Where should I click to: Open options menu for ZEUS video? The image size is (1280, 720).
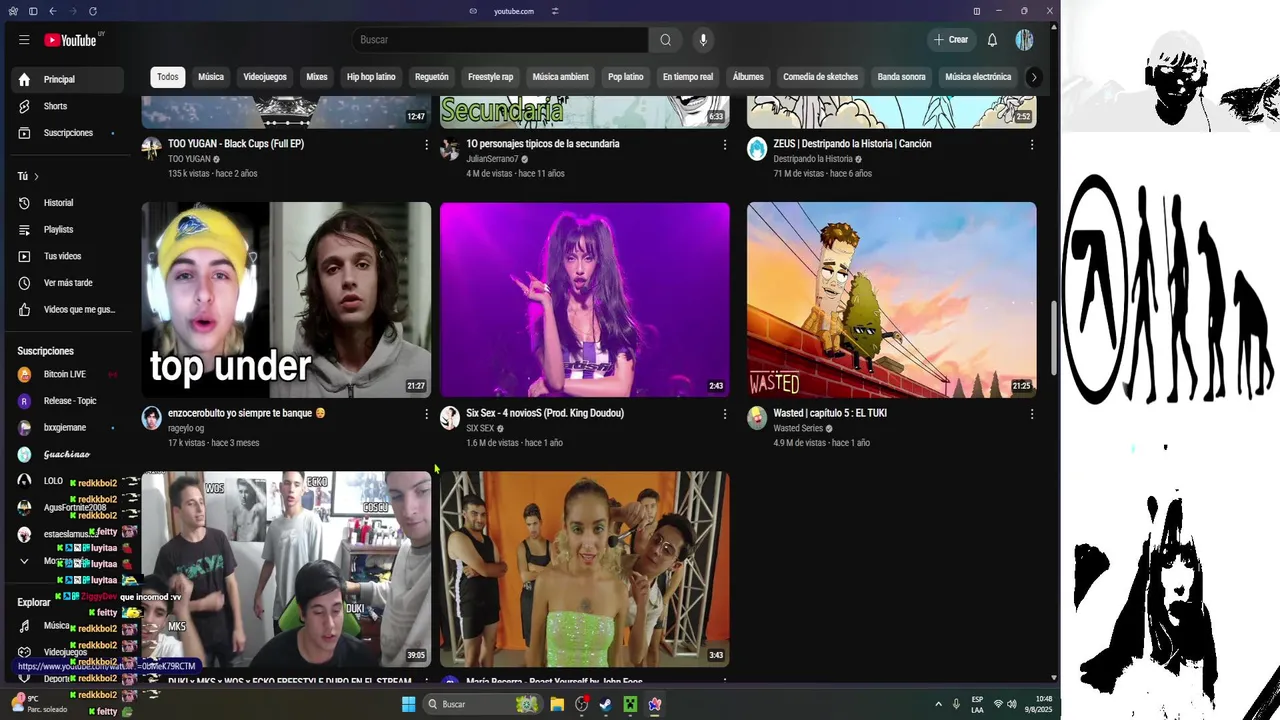click(x=1032, y=145)
